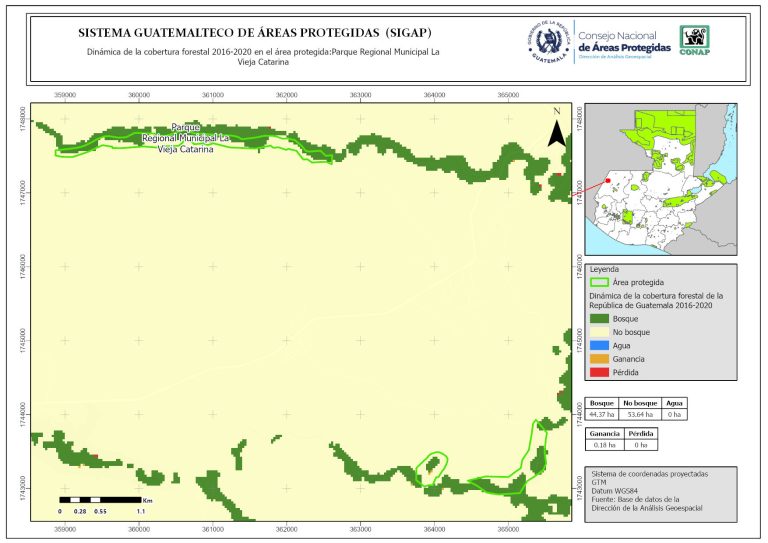Click the Guatemala coat of arms logo
Screen dimensions: 768x543
tap(547, 43)
